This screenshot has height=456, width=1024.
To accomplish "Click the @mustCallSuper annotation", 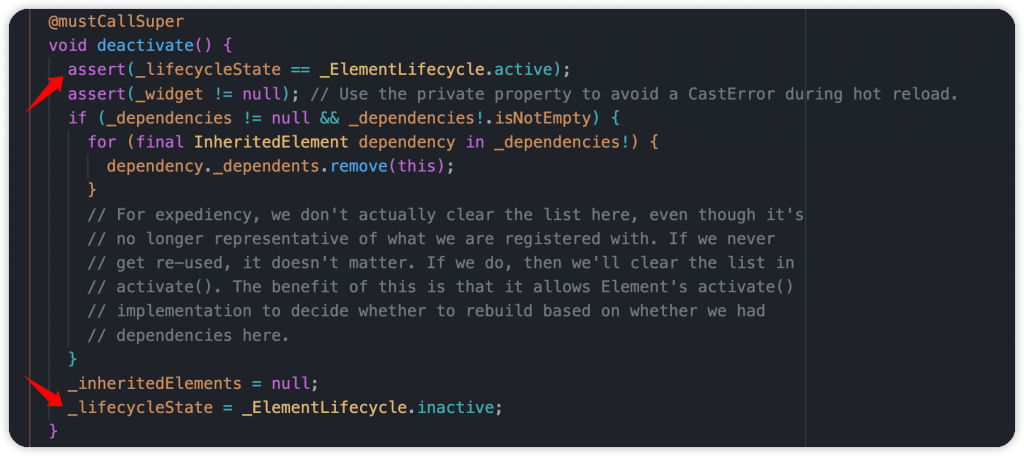I will [116, 22].
